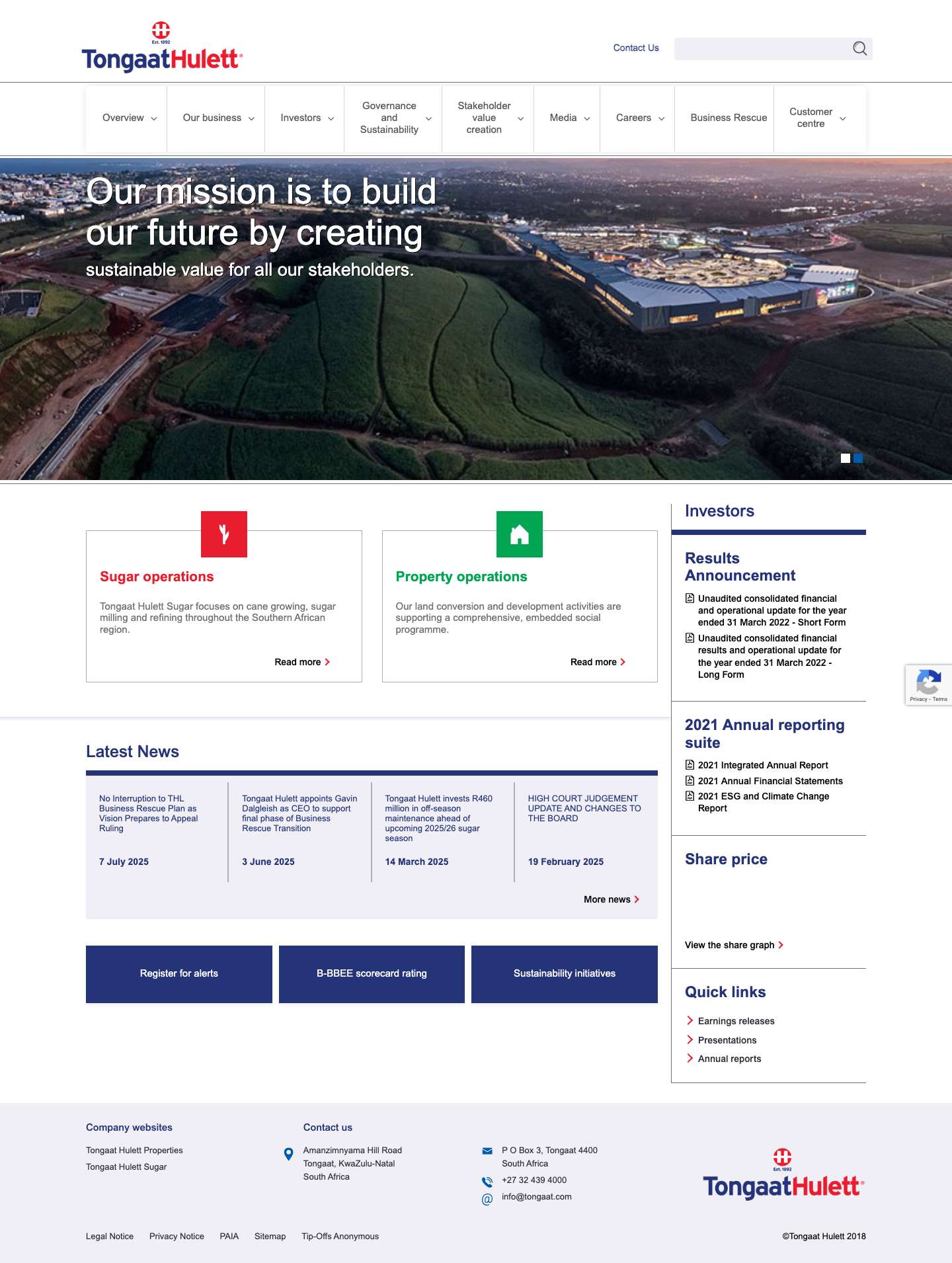The height and width of the screenshot is (1263, 952).
Task: Click the B-BBEE scorecard rating button
Action: click(372, 974)
